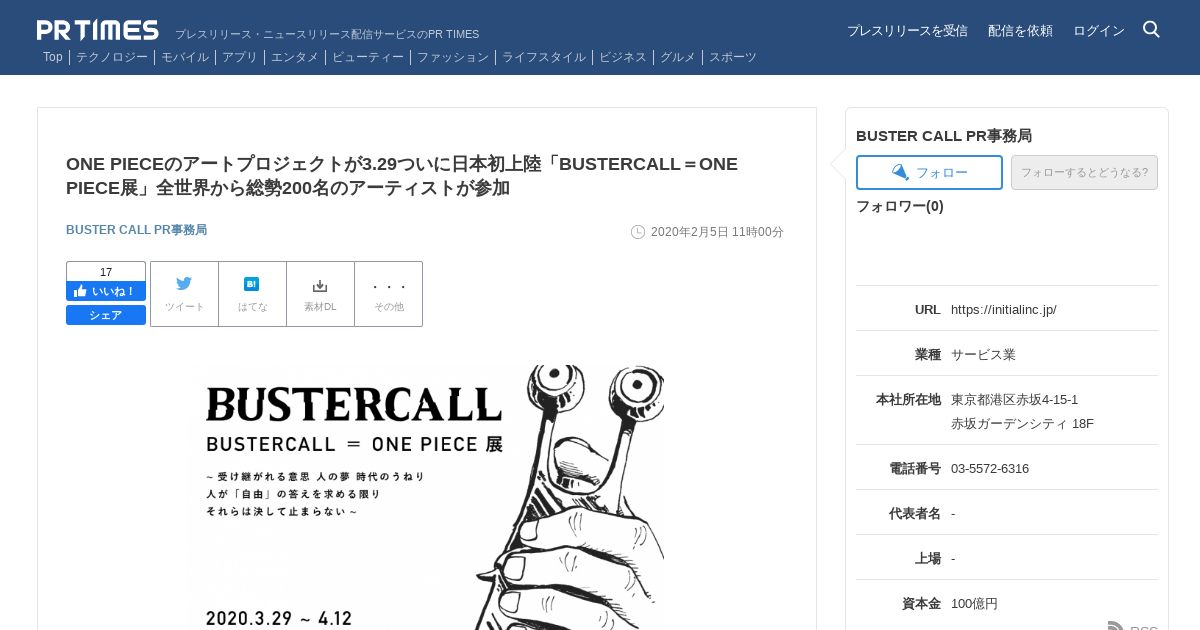The height and width of the screenshot is (630, 1200).
Task: Open the ライフスタイル category
Action: [x=544, y=57]
